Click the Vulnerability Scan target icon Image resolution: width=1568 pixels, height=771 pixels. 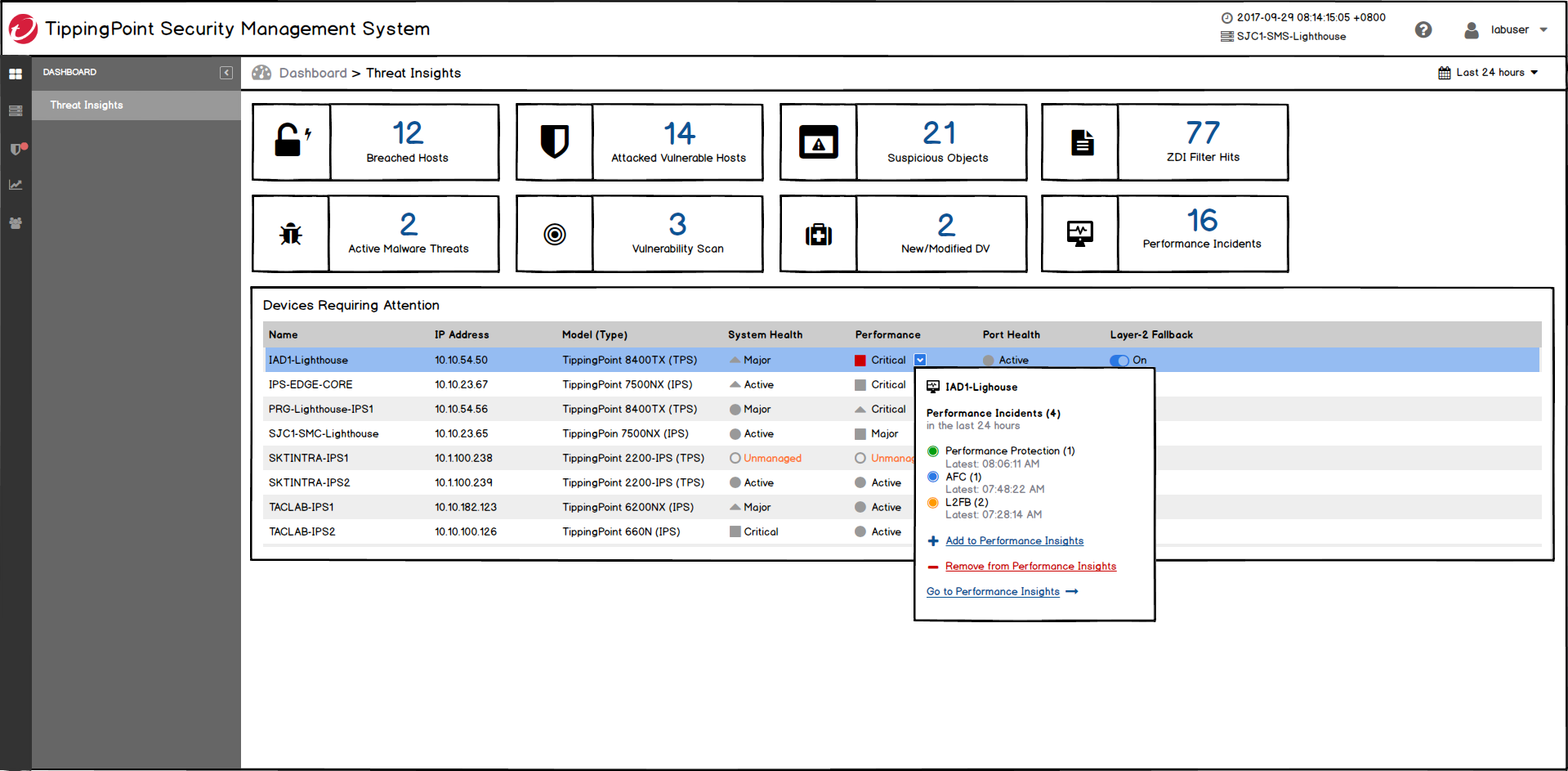[555, 235]
